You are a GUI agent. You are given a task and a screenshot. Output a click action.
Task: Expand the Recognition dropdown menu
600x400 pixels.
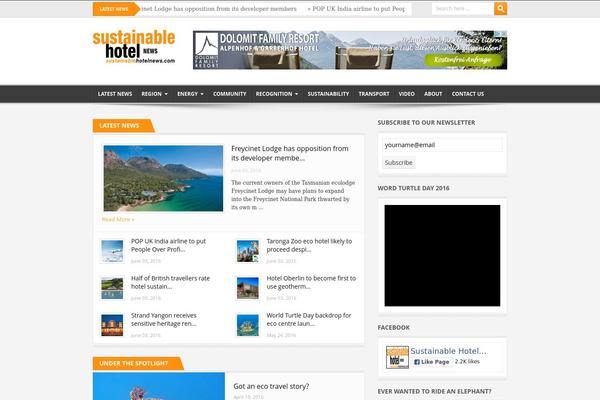click(x=277, y=94)
